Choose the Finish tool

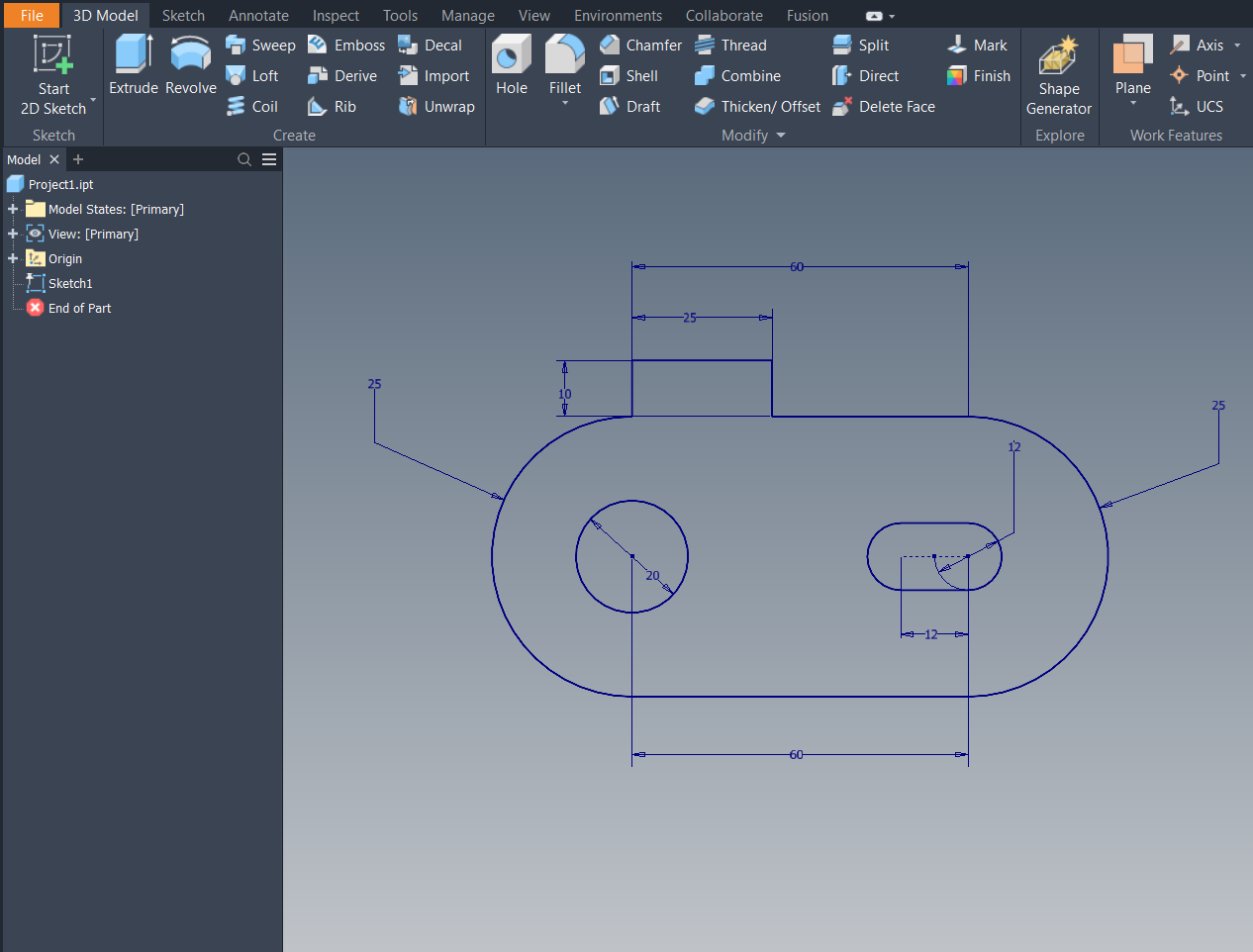pos(978,76)
